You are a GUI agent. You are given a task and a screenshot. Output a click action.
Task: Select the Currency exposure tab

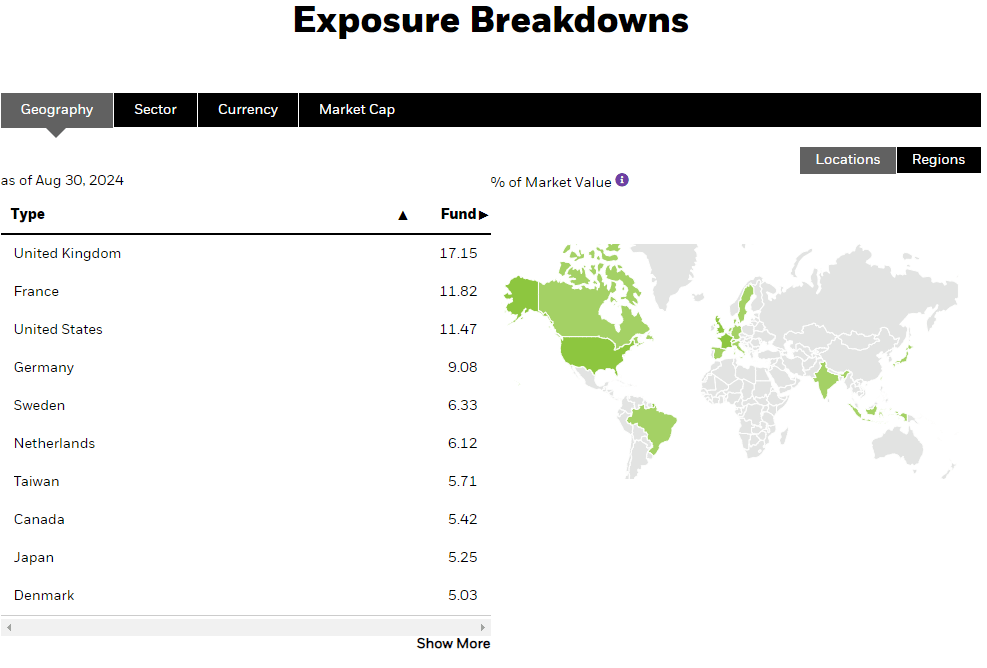(247, 109)
